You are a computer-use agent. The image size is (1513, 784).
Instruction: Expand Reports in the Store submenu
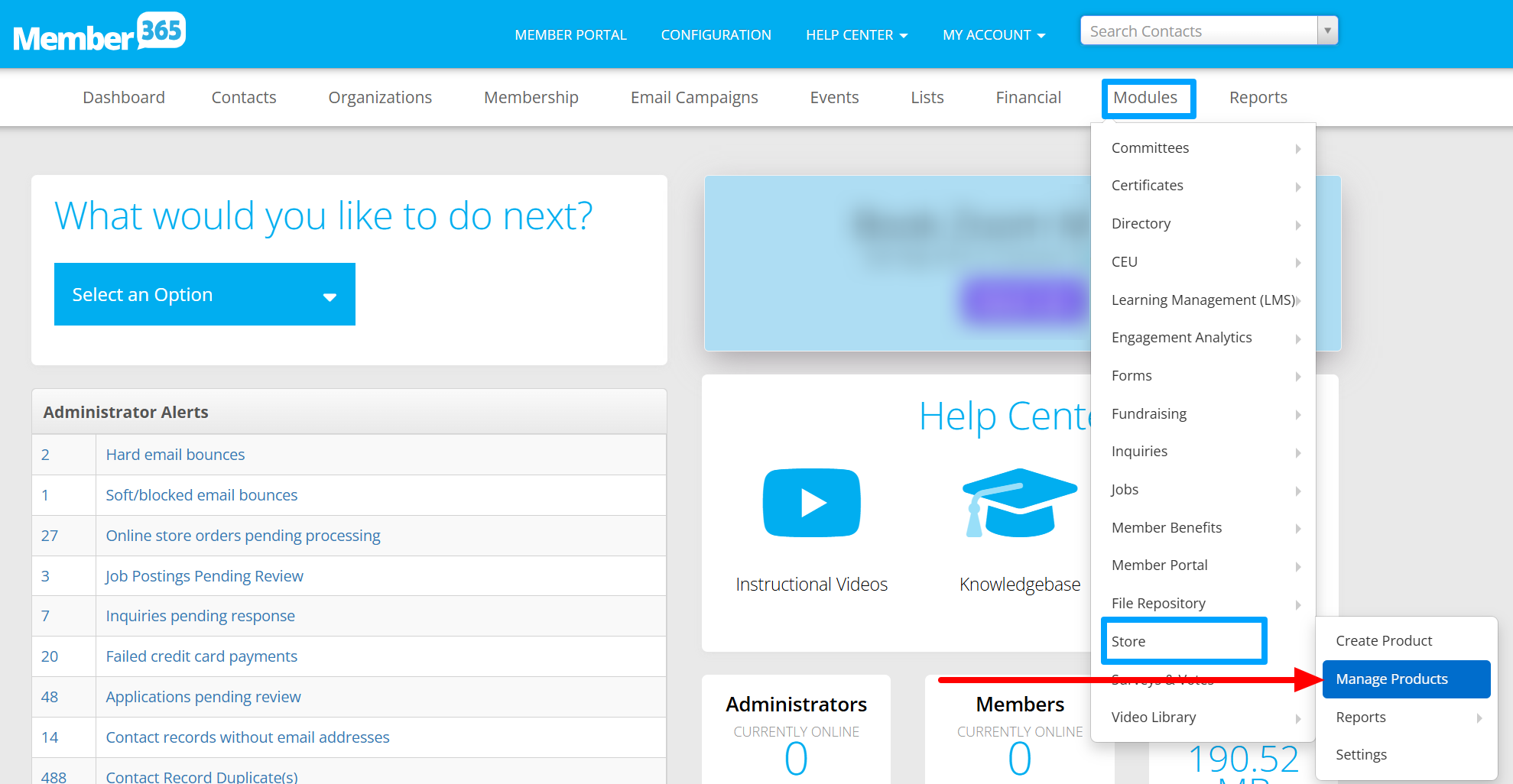point(1406,718)
